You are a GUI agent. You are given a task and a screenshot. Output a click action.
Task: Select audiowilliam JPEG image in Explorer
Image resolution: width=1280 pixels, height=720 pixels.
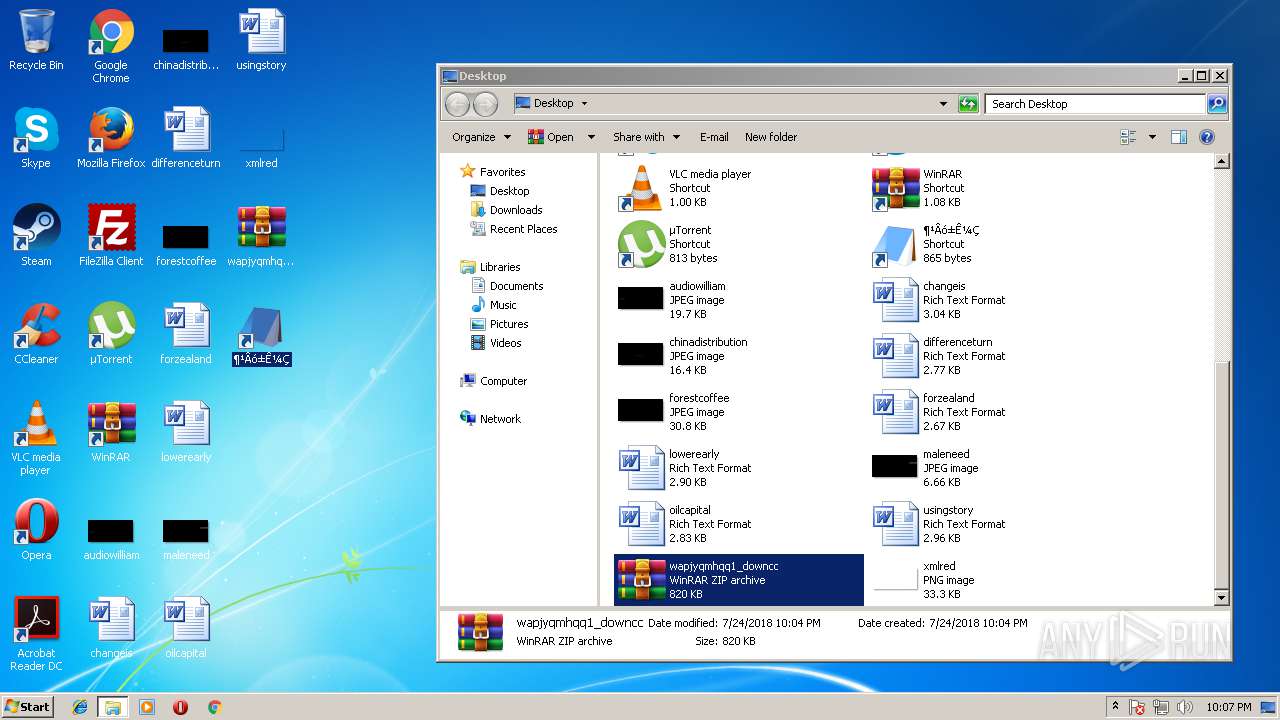(x=738, y=300)
